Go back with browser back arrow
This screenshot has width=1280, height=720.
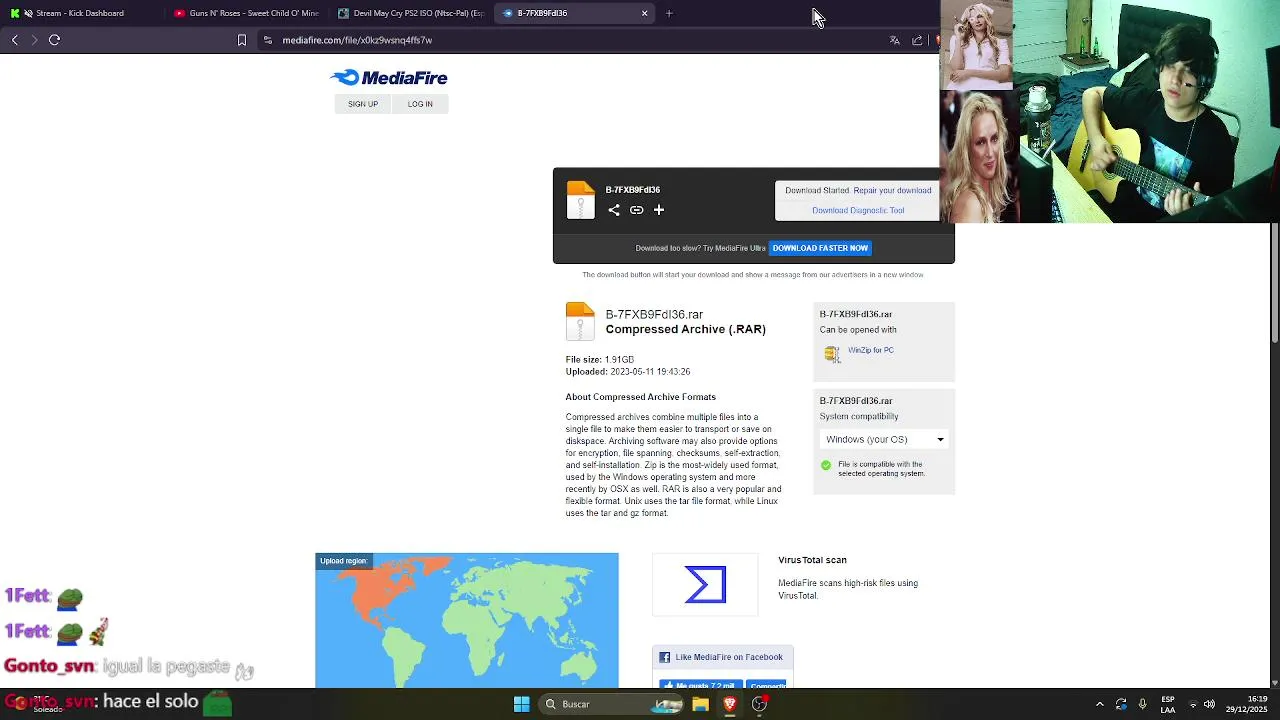15,40
